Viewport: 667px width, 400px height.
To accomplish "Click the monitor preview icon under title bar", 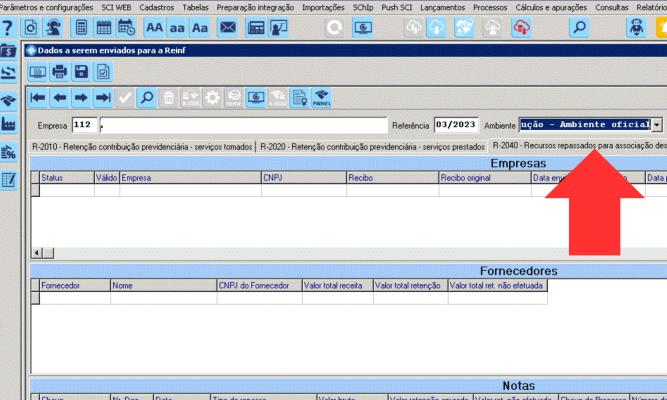I will [x=37, y=71].
